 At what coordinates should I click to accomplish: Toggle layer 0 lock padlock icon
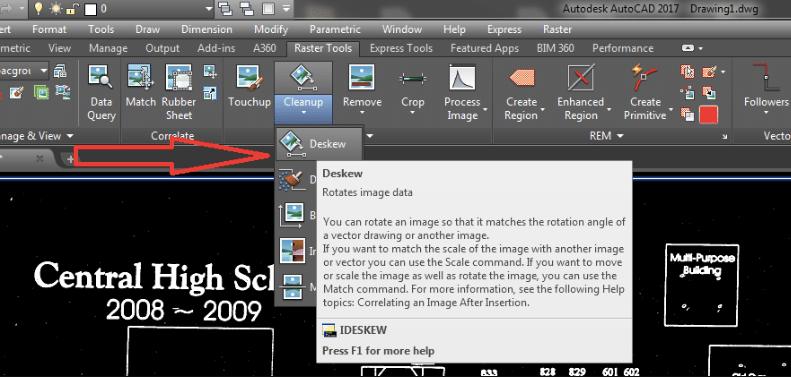(x=73, y=9)
